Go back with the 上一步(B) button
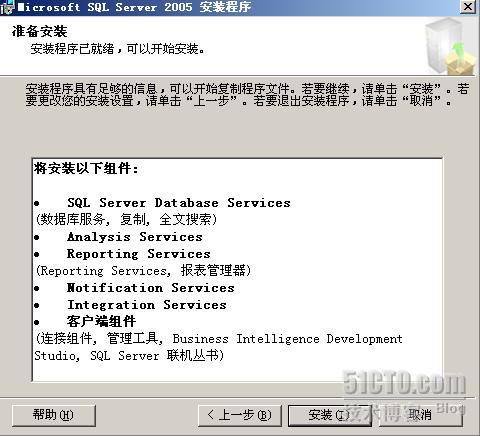Screen dimensions: 480x436 click(240, 415)
